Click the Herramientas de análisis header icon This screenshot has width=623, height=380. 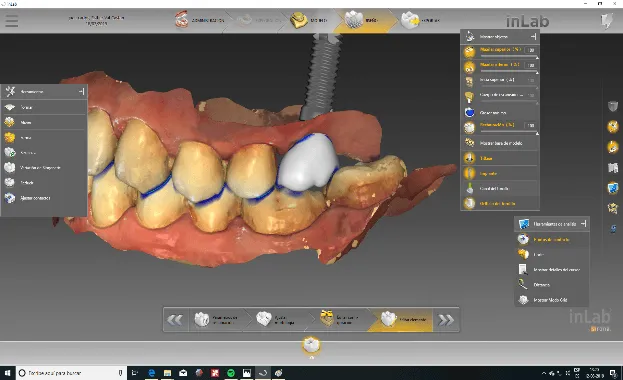[x=524, y=224]
